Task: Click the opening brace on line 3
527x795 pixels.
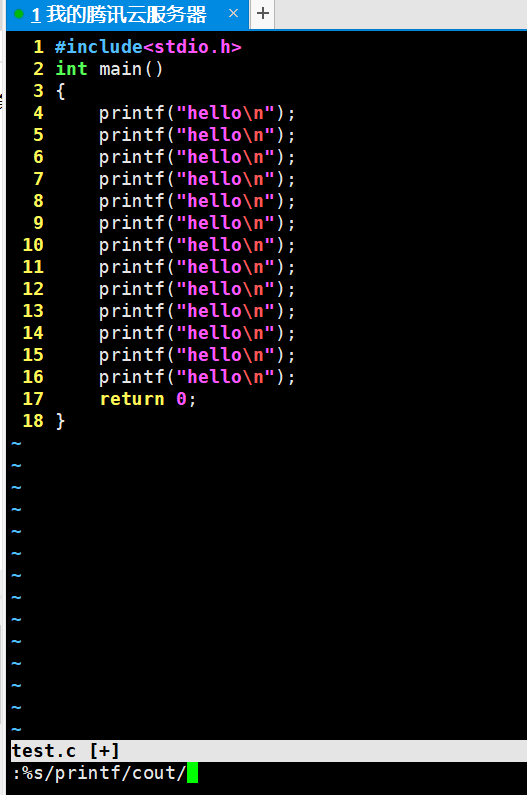Action: [60, 91]
